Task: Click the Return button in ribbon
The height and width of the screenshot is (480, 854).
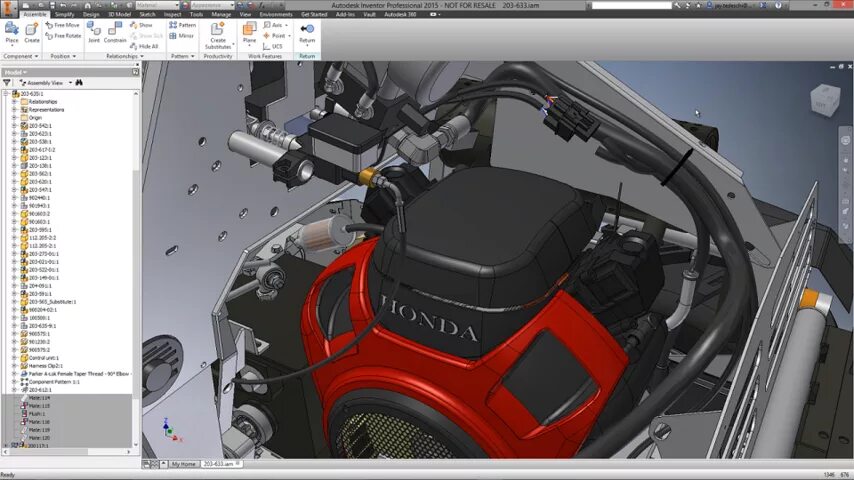Action: coord(307,33)
